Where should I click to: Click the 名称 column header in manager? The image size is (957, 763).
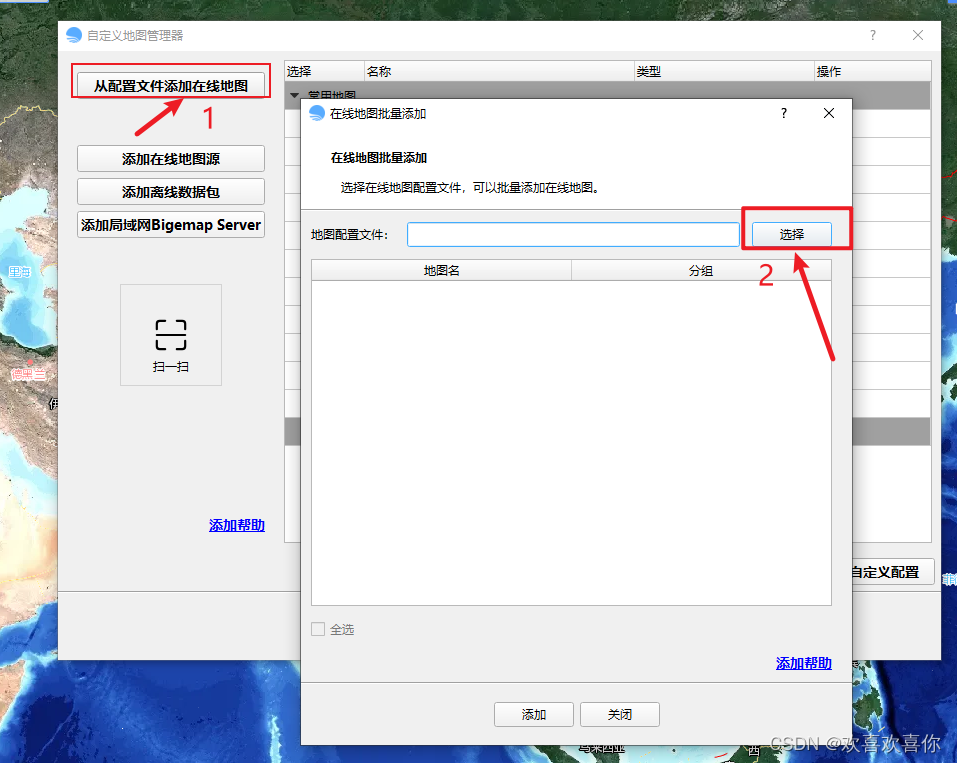click(x=499, y=71)
